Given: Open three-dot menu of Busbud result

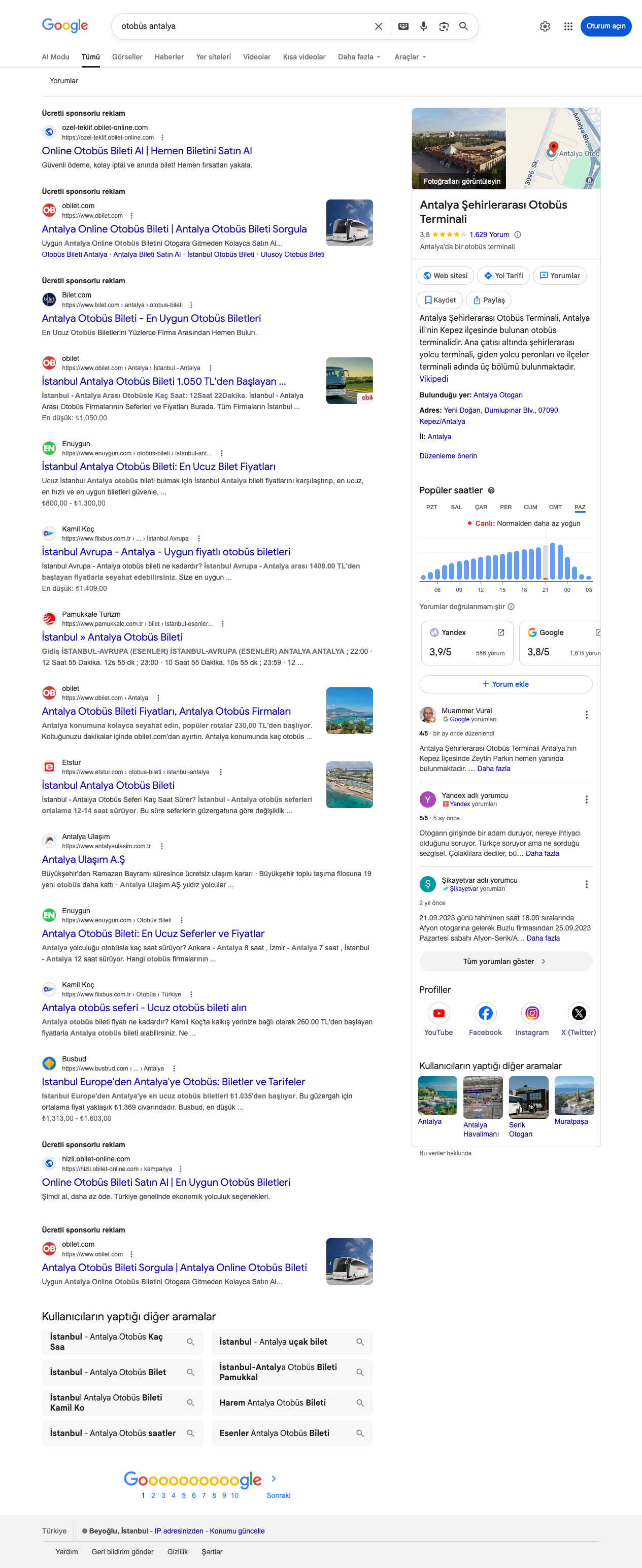Looking at the screenshot, I should (174, 1069).
